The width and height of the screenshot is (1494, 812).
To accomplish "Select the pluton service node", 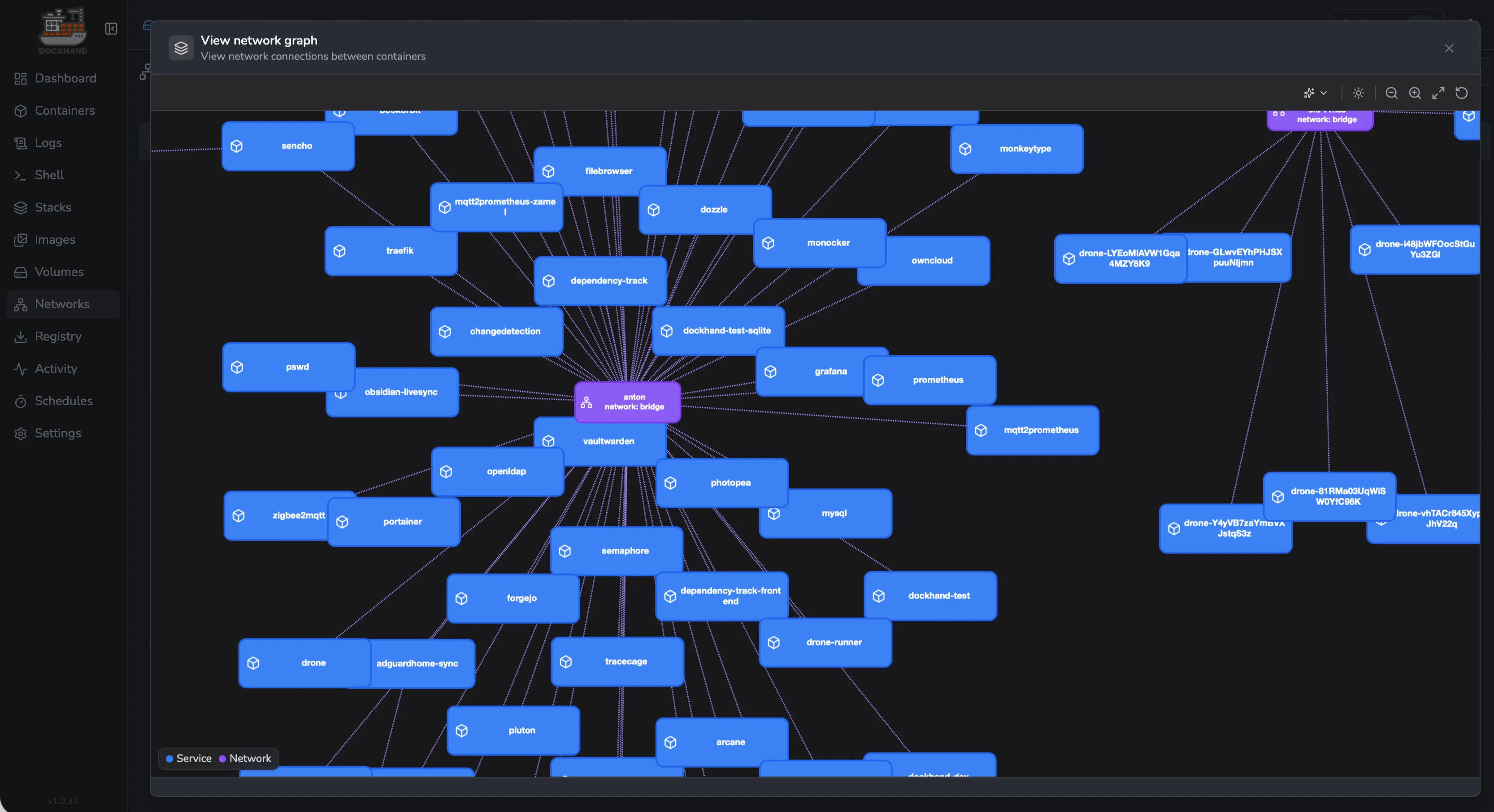I will pos(513,731).
